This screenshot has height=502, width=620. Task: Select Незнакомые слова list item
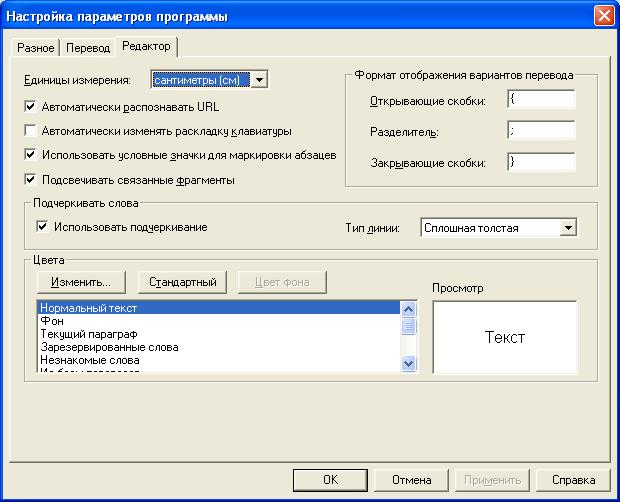pos(219,360)
